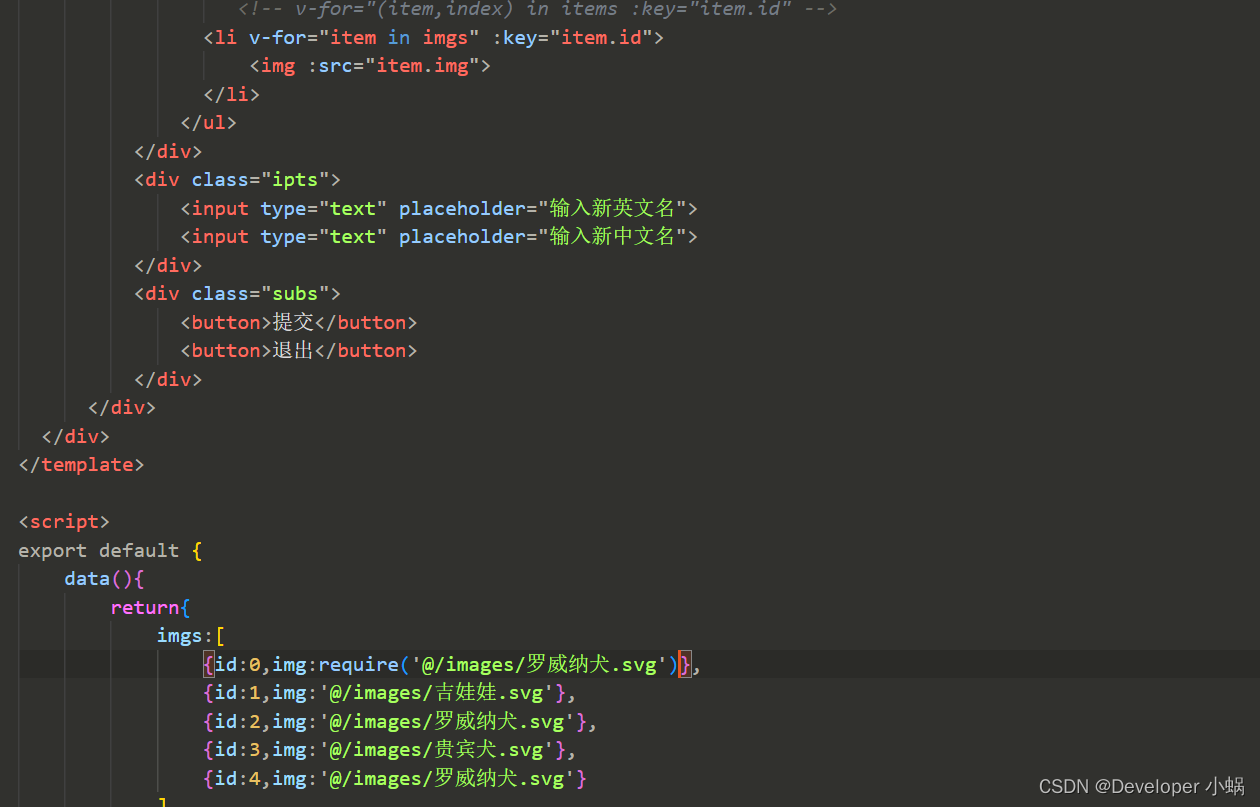Click the export default { line
The image size is (1260, 807).
pos(110,551)
